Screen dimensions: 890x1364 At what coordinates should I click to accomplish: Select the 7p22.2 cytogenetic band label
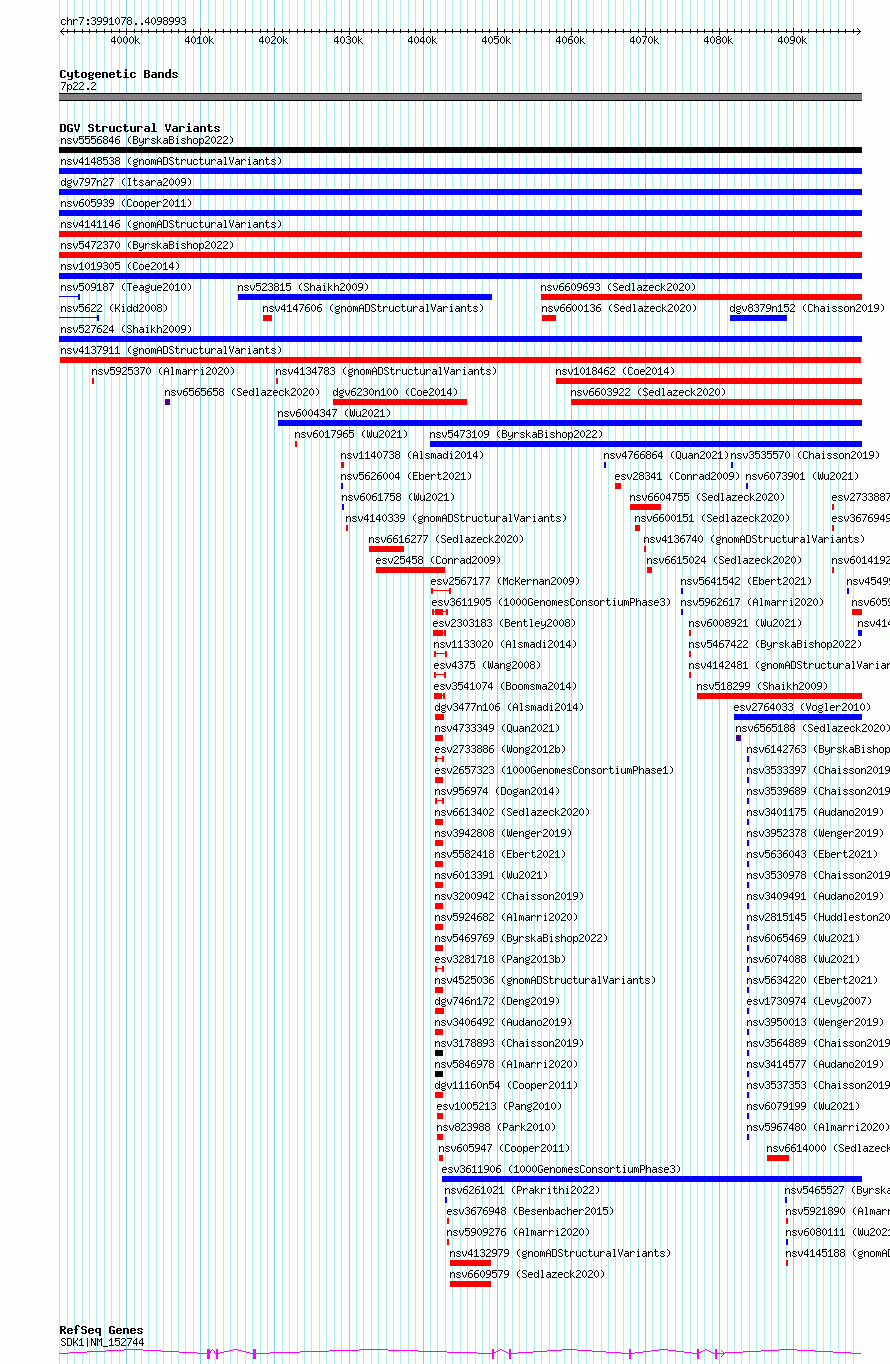point(78,86)
